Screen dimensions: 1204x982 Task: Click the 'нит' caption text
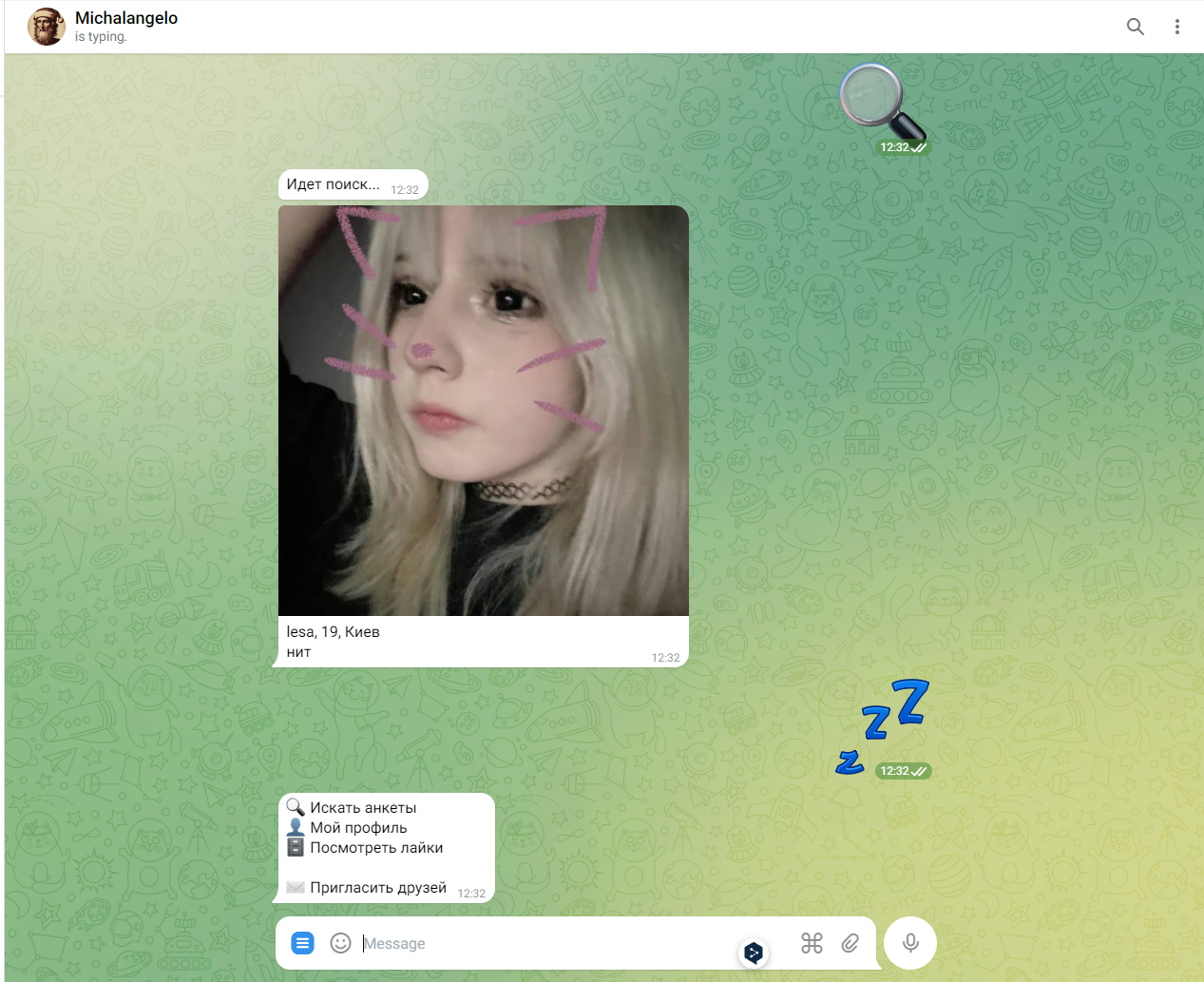tap(298, 652)
